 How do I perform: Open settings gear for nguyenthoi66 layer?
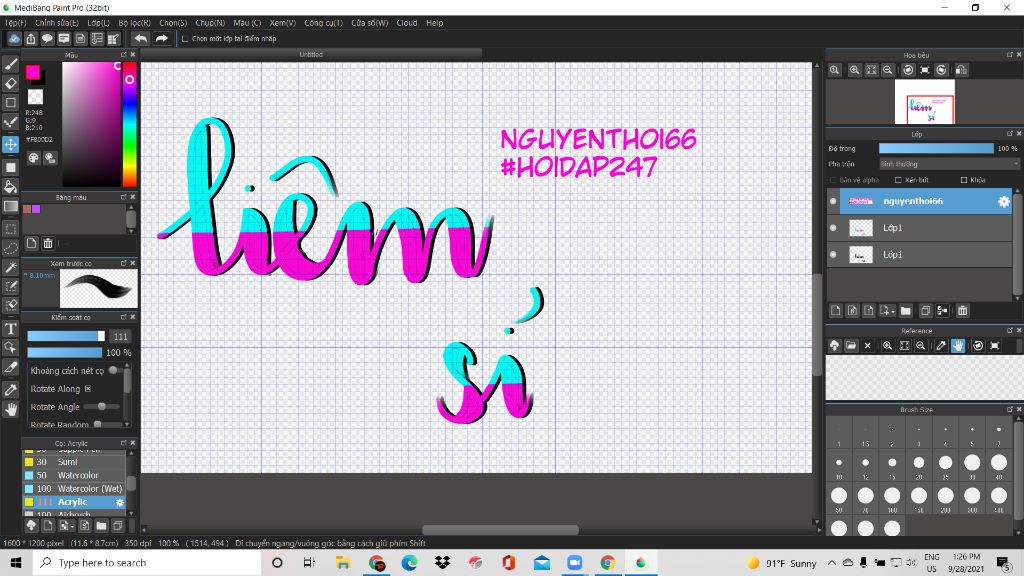click(1004, 201)
